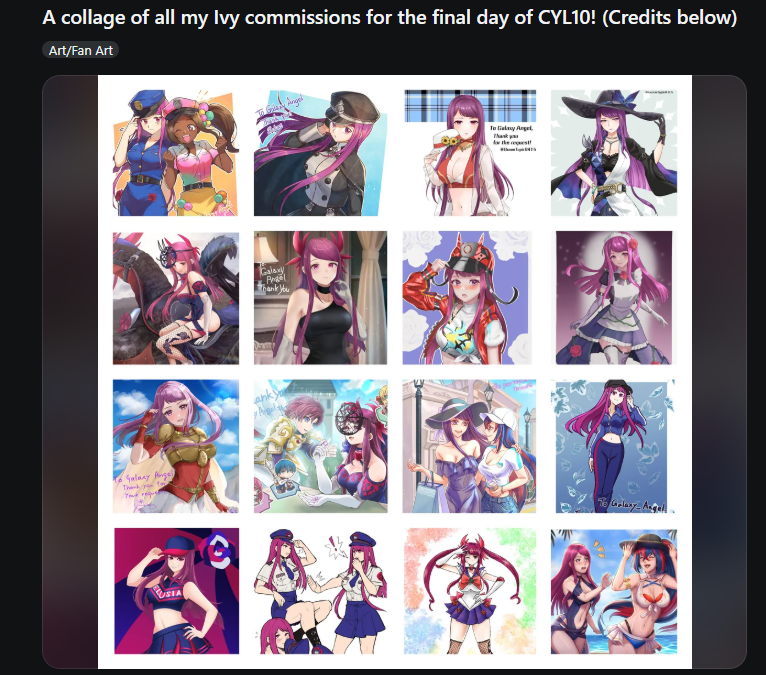Viewport: 766px width, 675px height.
Task: Open the police officer and candy girl artwork
Action: (x=176, y=152)
